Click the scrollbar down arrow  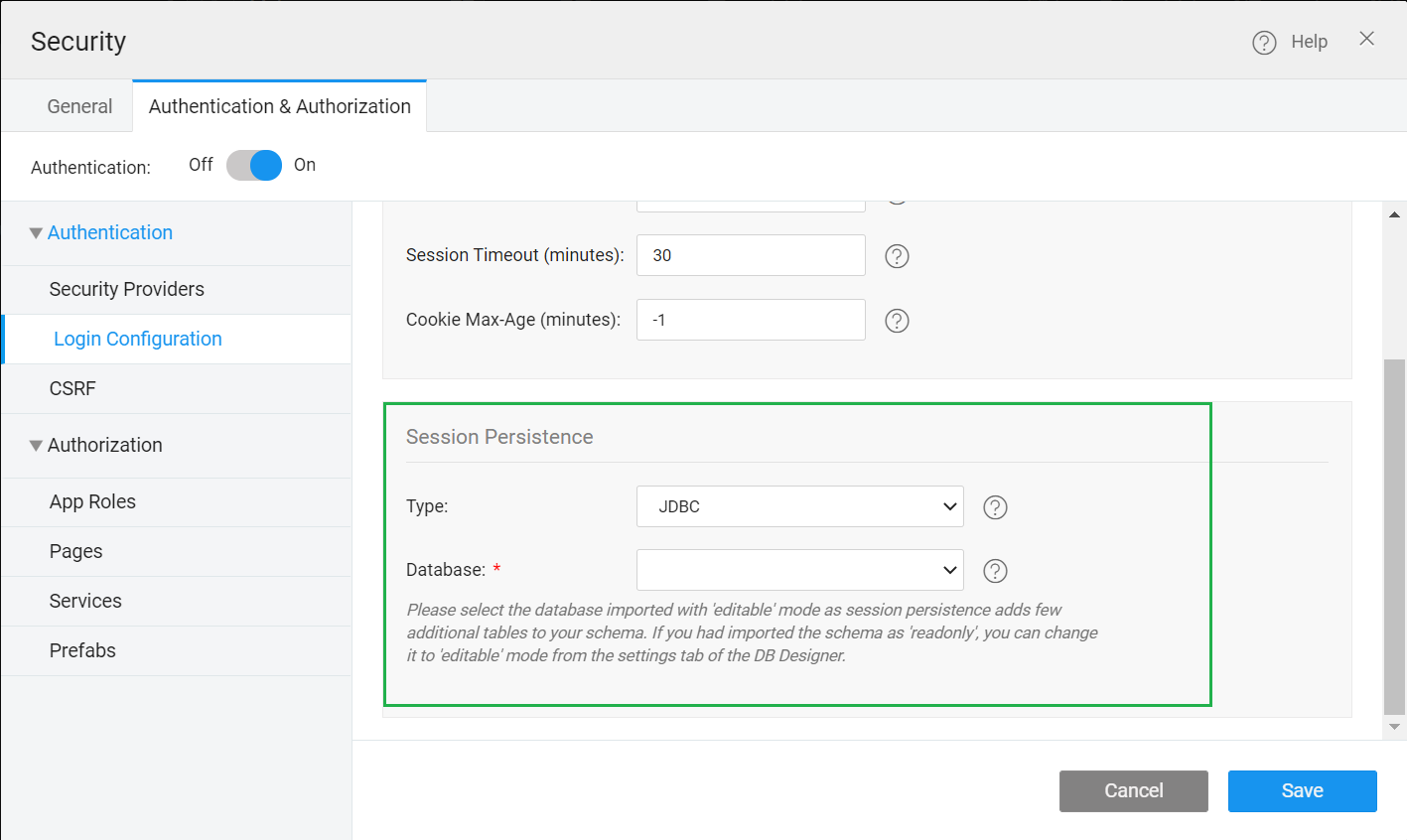[x=1394, y=726]
